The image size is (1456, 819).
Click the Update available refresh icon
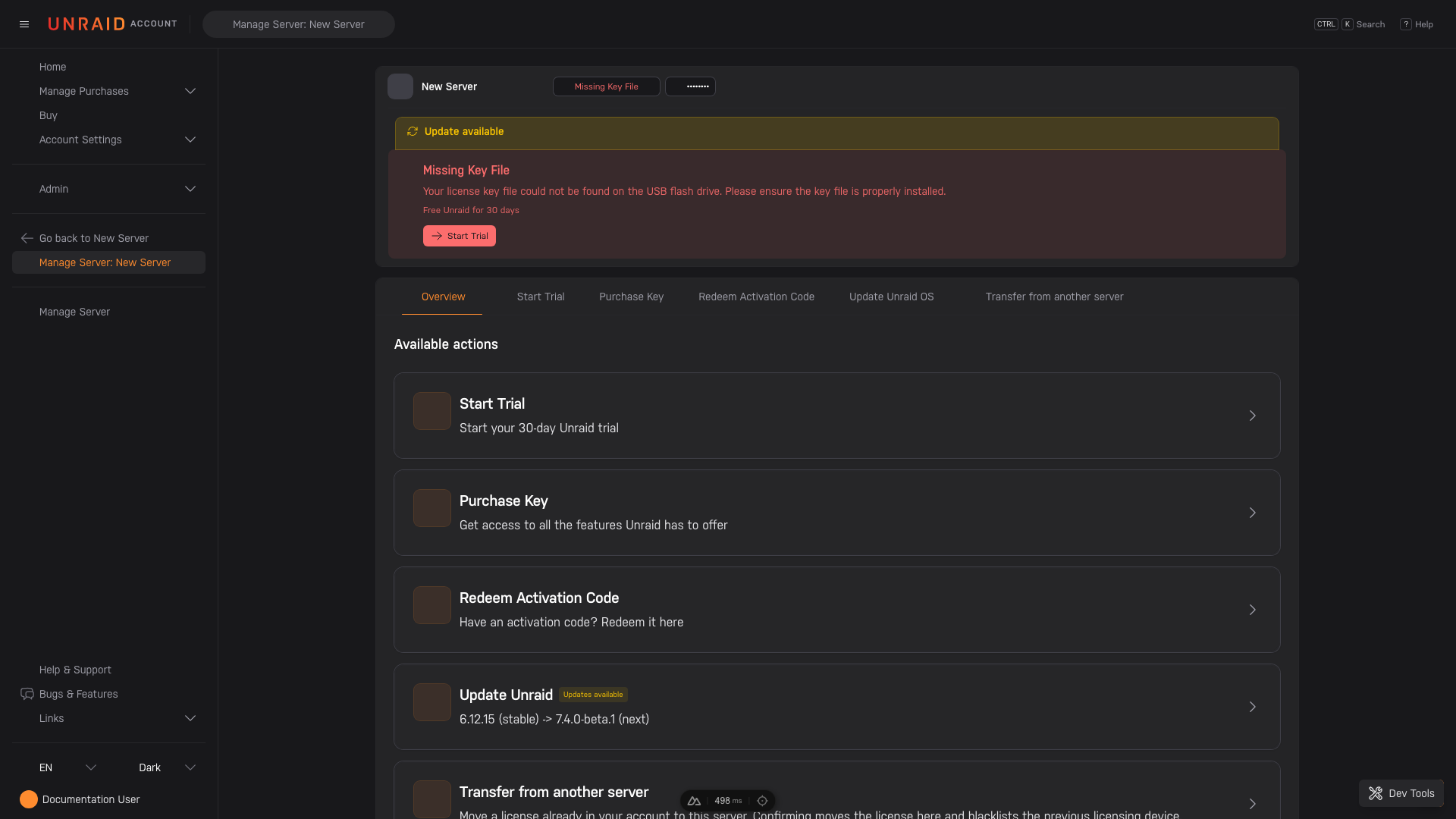tap(413, 131)
